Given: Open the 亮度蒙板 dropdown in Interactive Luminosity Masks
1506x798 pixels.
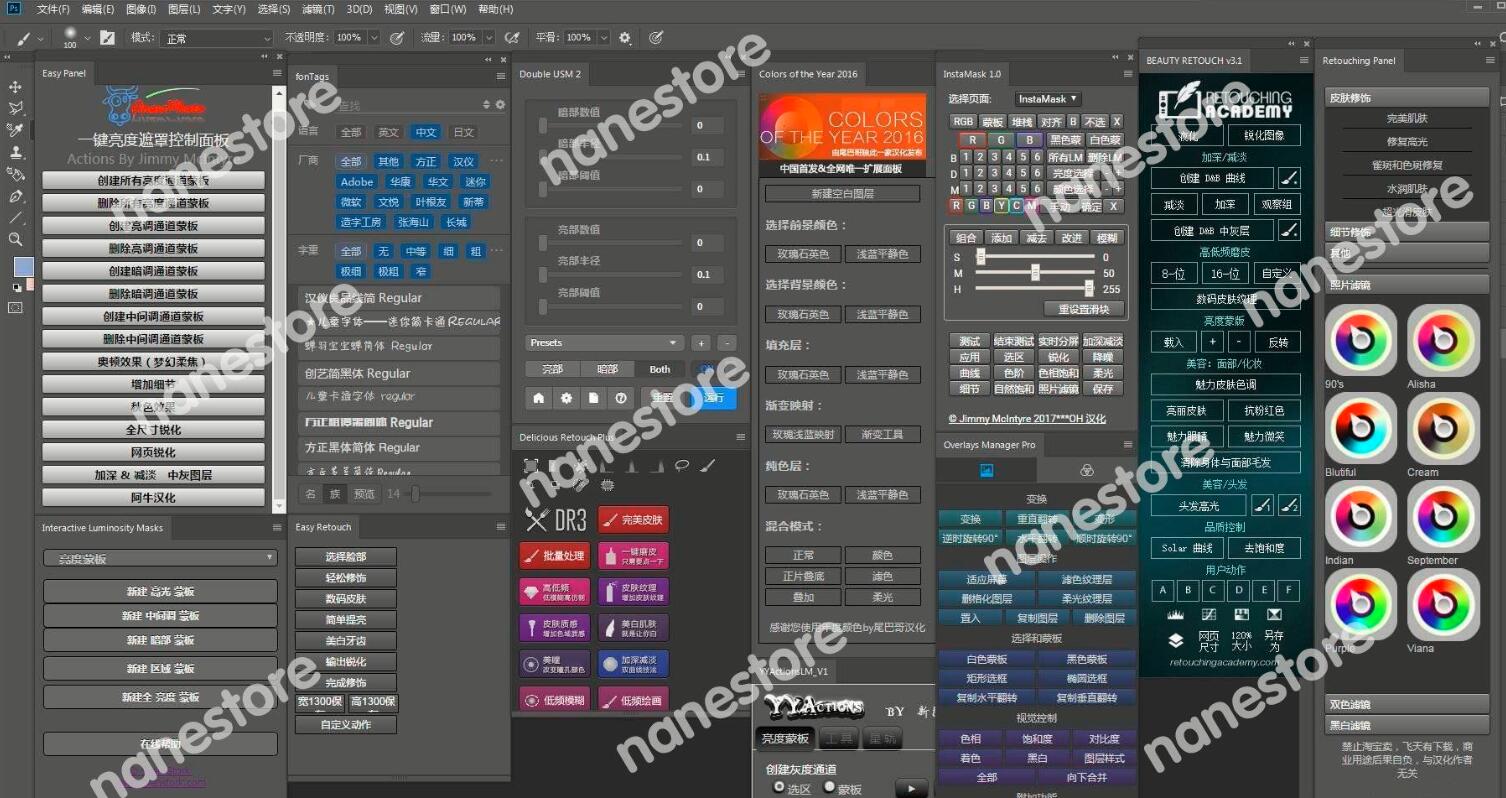Looking at the screenshot, I should 160,558.
